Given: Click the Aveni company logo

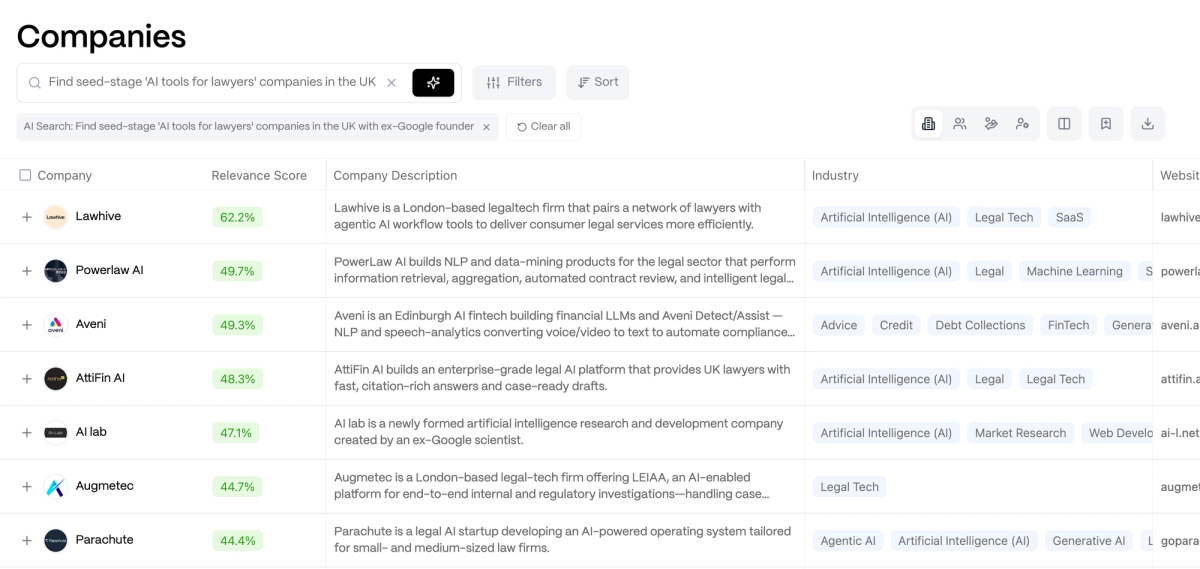Looking at the screenshot, I should (56, 325).
